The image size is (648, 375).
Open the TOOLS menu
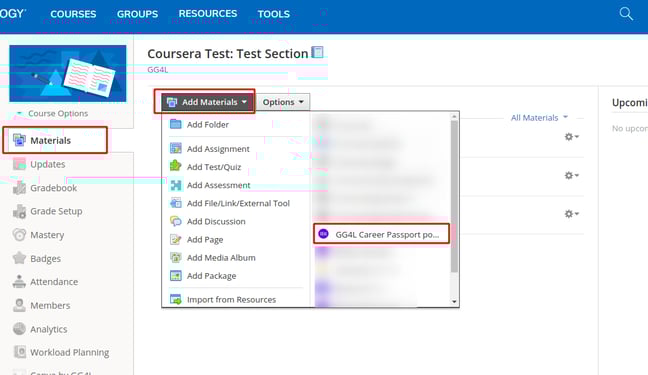[274, 14]
